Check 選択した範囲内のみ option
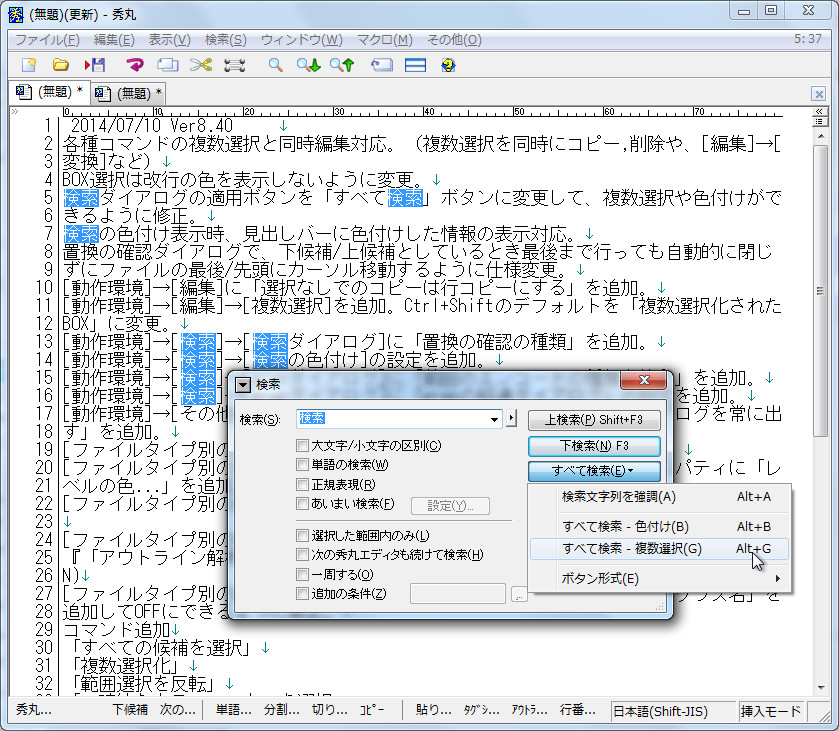 [x=302, y=535]
